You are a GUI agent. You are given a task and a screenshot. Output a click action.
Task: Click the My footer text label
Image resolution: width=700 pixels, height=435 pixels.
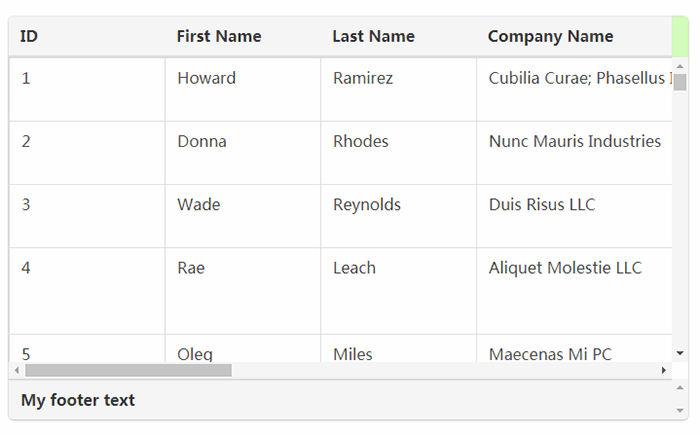pos(78,400)
